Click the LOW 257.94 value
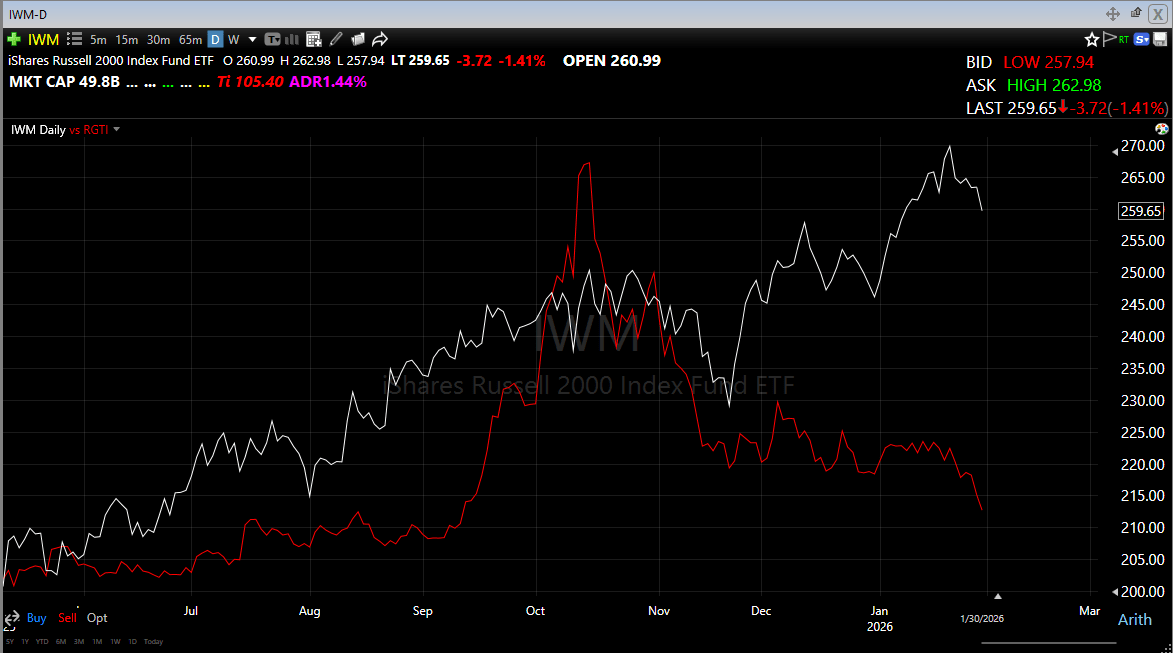Viewport: 1173px width, 653px height. tap(1049, 62)
